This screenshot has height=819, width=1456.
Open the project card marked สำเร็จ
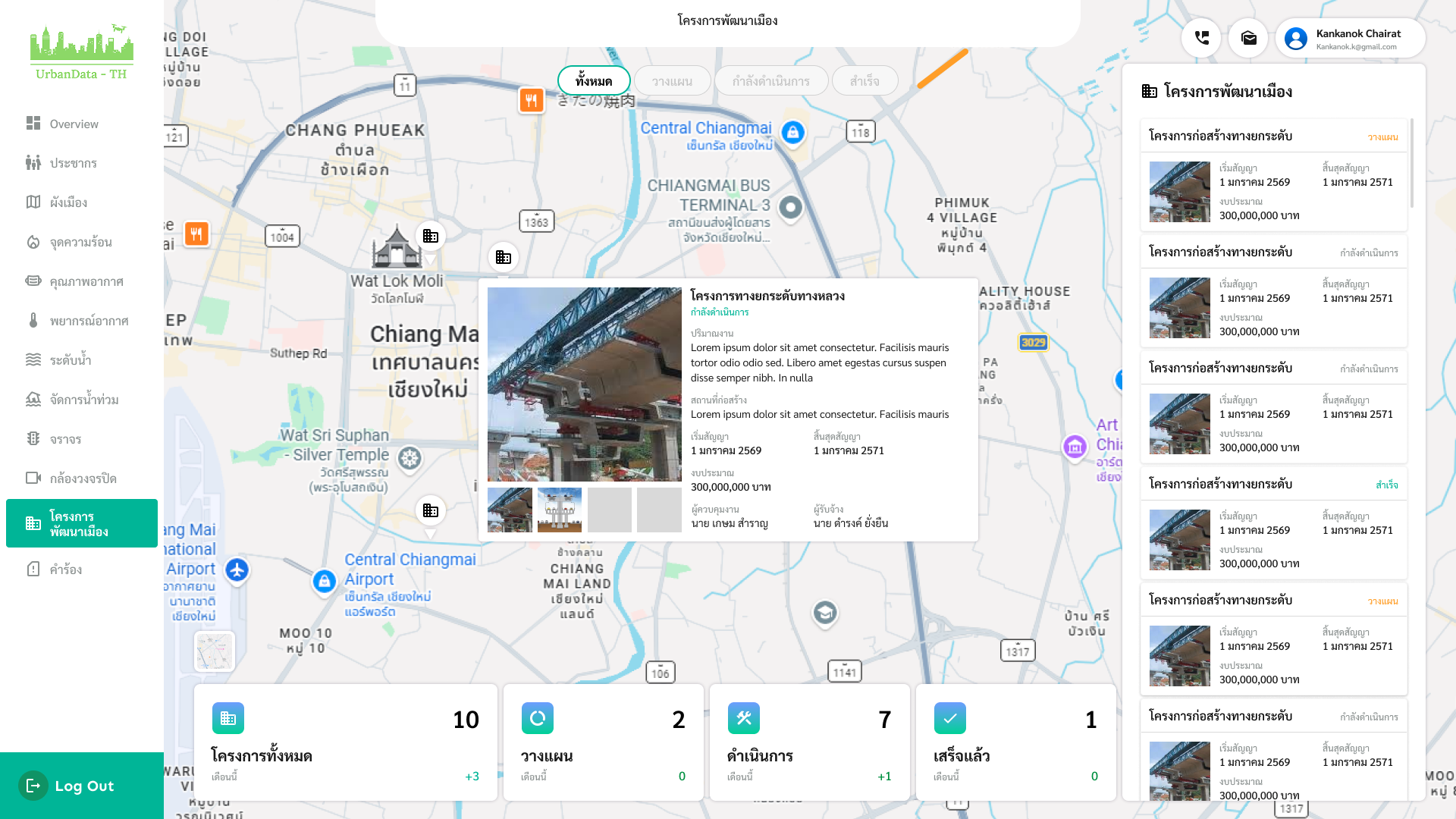tap(1273, 523)
